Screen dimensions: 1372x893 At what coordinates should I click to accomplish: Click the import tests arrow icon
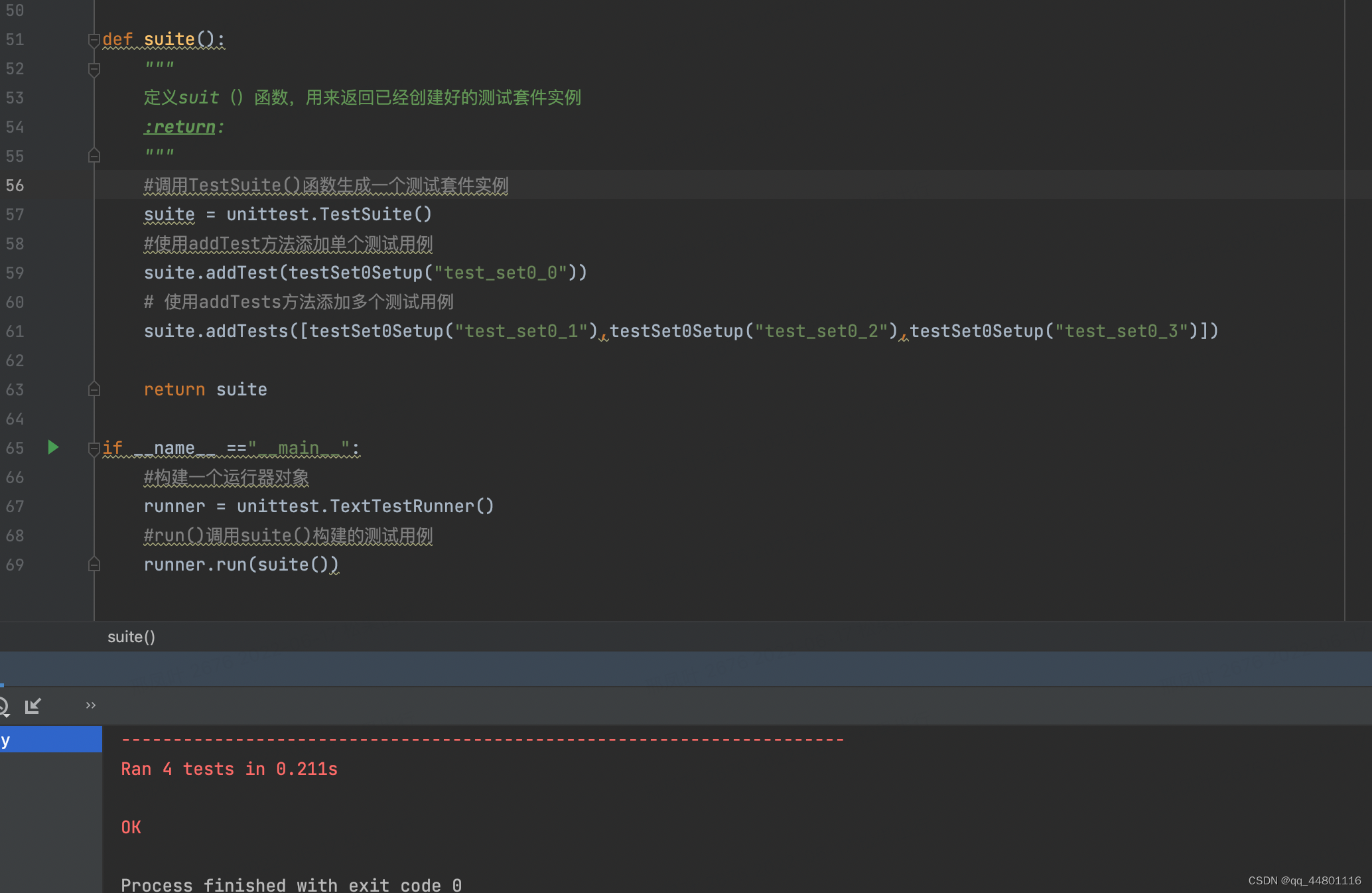33,706
